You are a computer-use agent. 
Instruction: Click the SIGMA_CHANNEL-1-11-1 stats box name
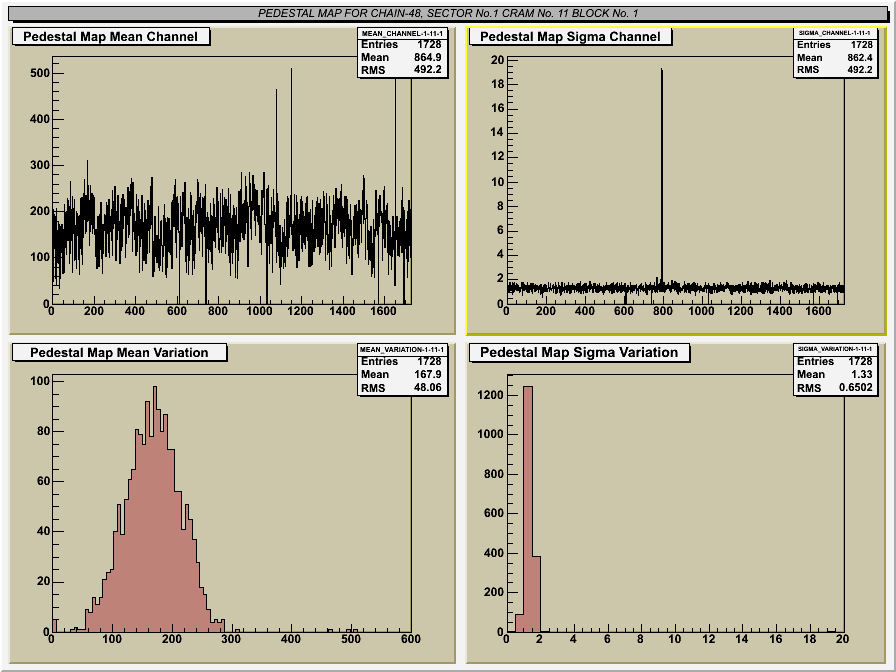(x=835, y=33)
